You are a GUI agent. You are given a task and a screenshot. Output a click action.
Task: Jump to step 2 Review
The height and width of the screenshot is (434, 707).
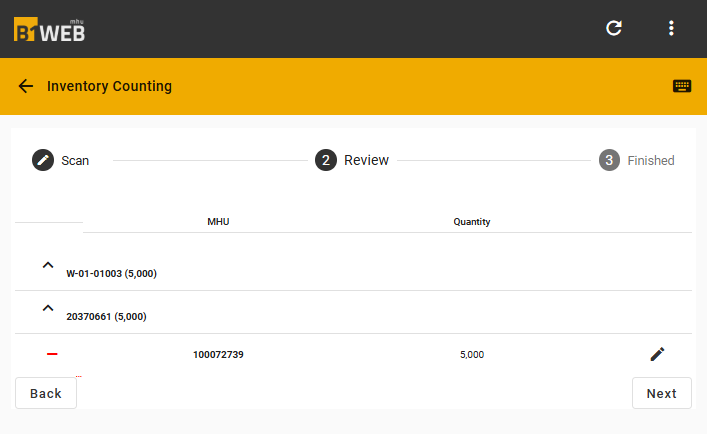[352, 160]
